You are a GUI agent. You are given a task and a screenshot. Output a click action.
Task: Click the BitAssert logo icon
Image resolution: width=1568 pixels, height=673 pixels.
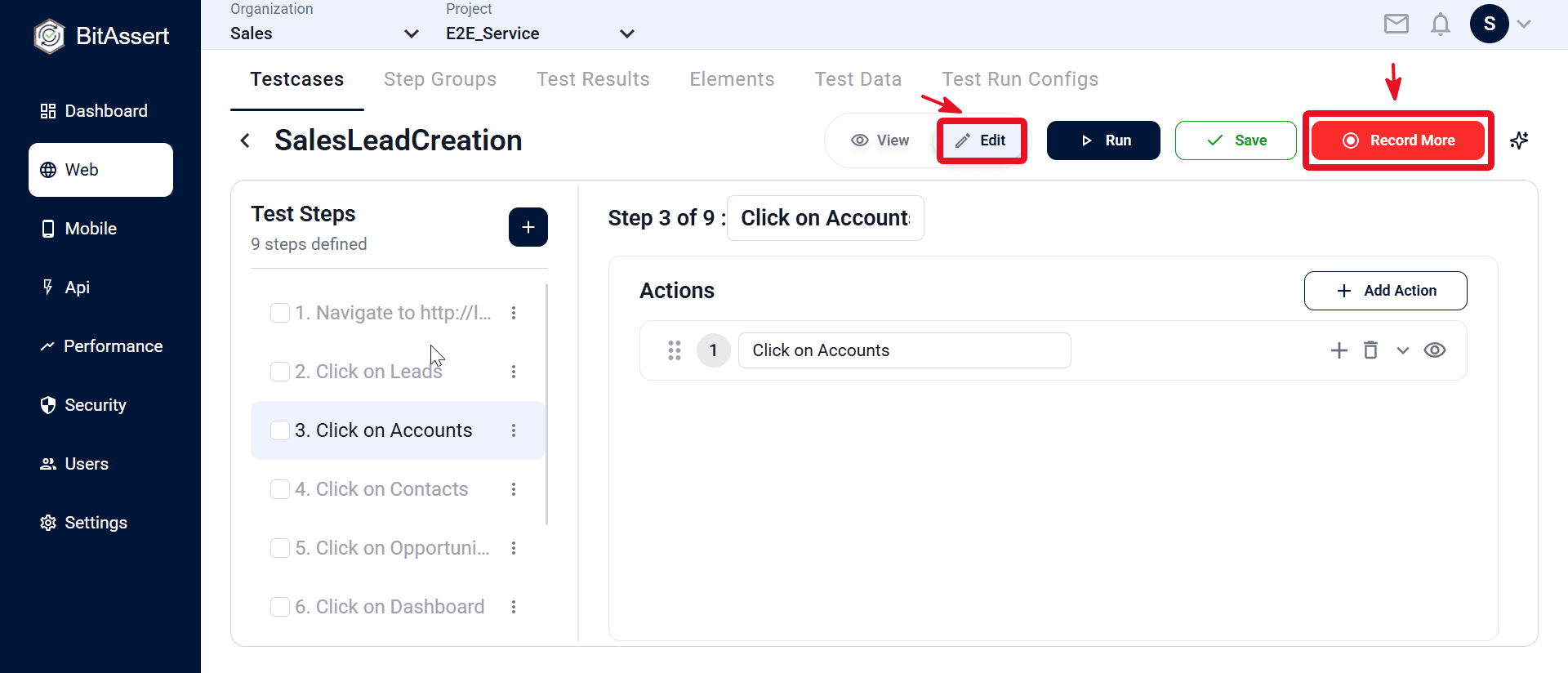(x=49, y=36)
